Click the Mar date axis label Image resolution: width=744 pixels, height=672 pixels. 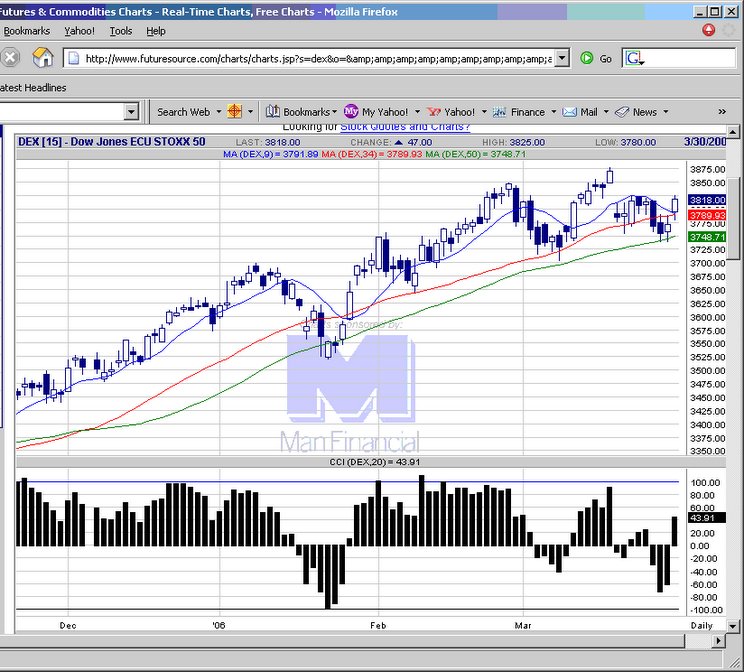coord(523,625)
